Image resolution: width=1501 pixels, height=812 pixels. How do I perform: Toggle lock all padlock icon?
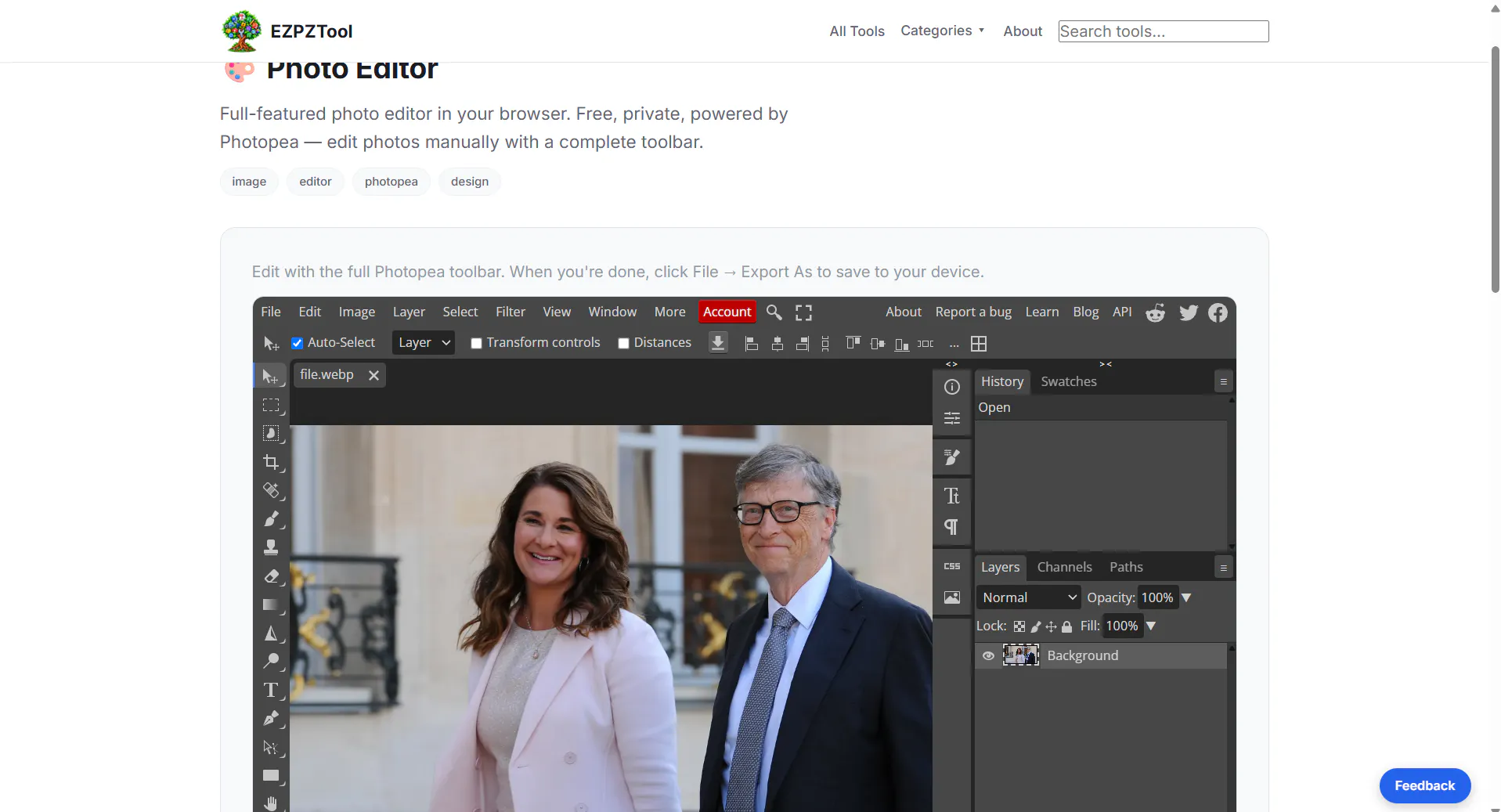click(1066, 626)
